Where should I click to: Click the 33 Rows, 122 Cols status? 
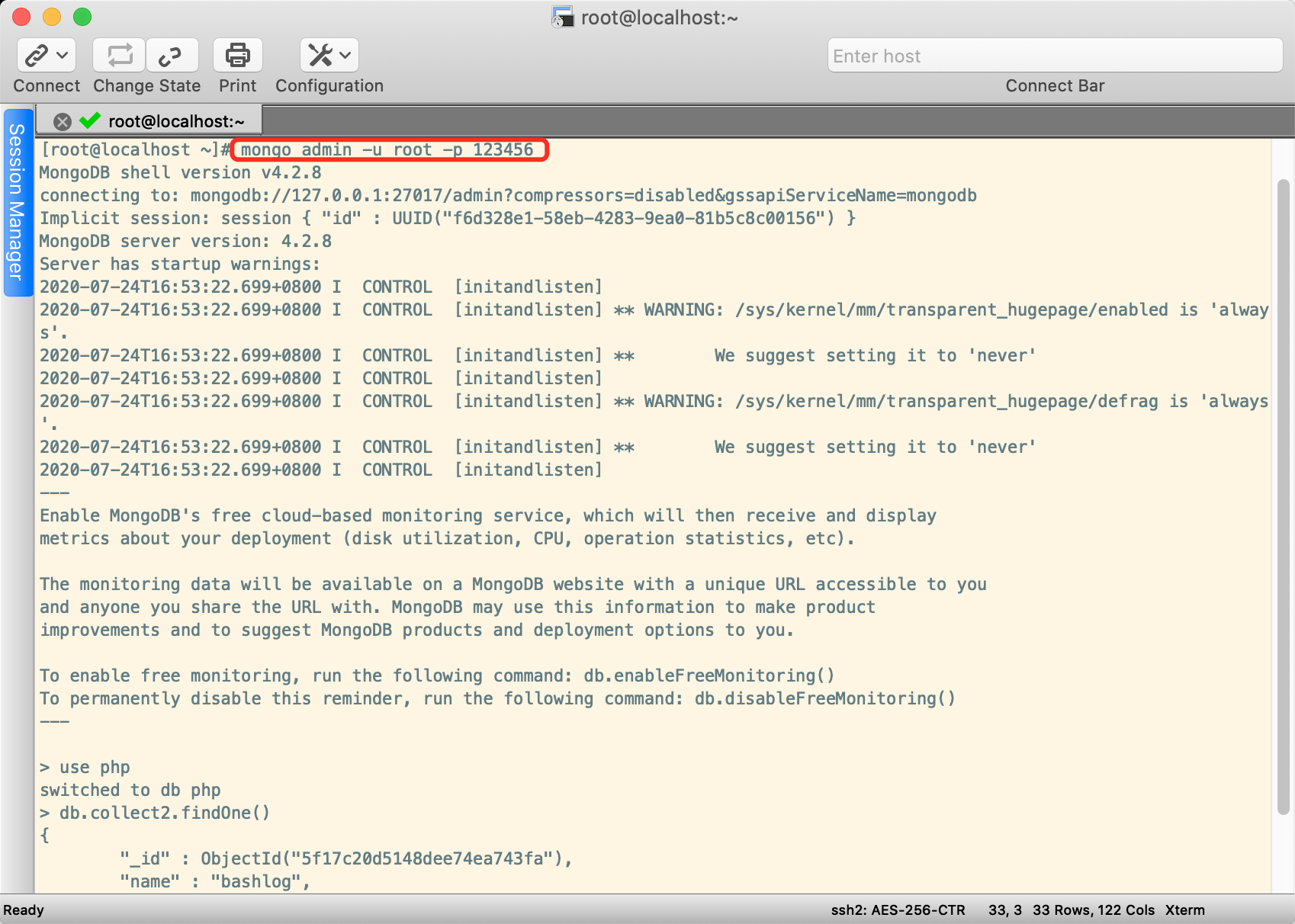1093,910
